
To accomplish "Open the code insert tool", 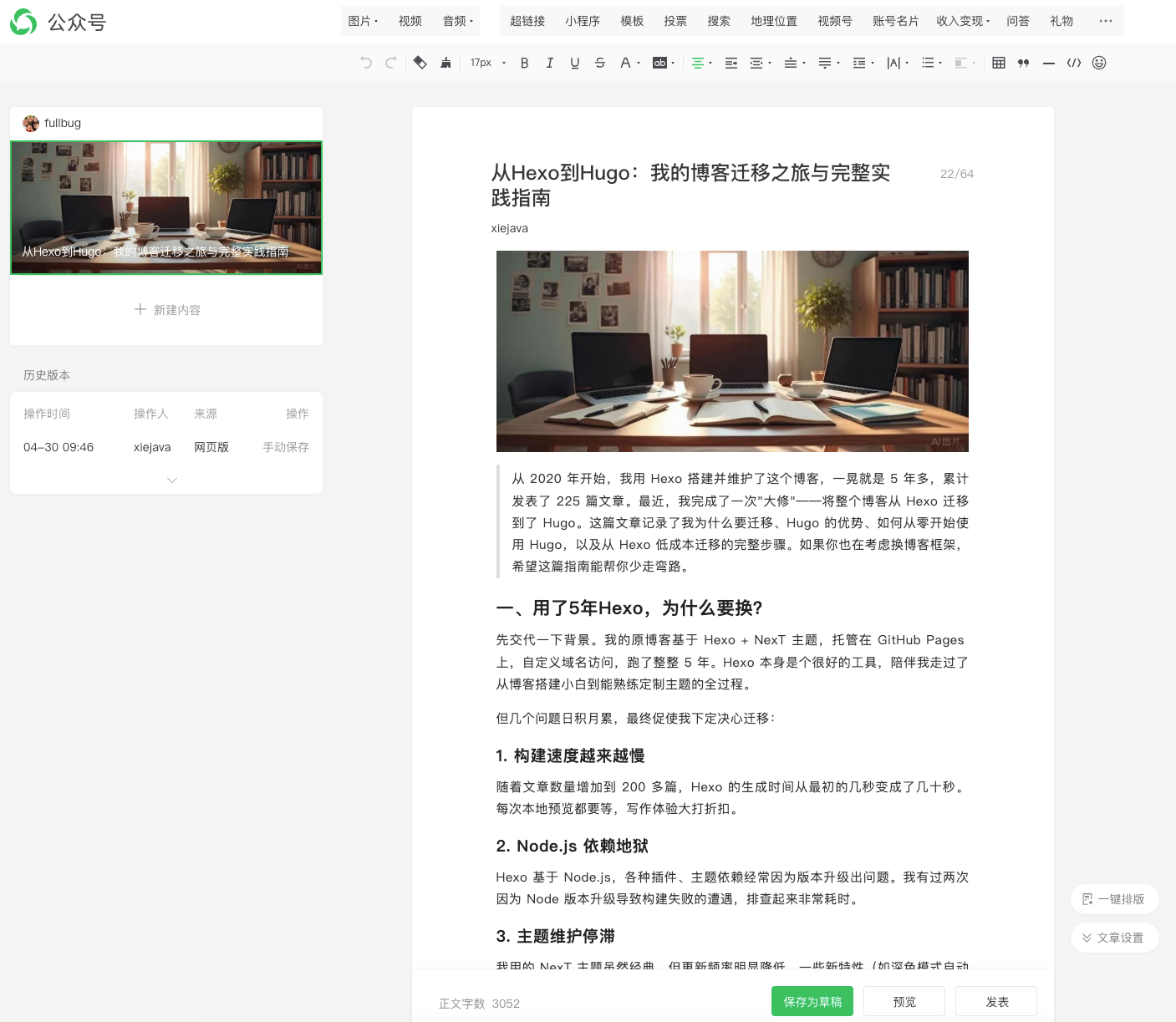I will 1074,63.
